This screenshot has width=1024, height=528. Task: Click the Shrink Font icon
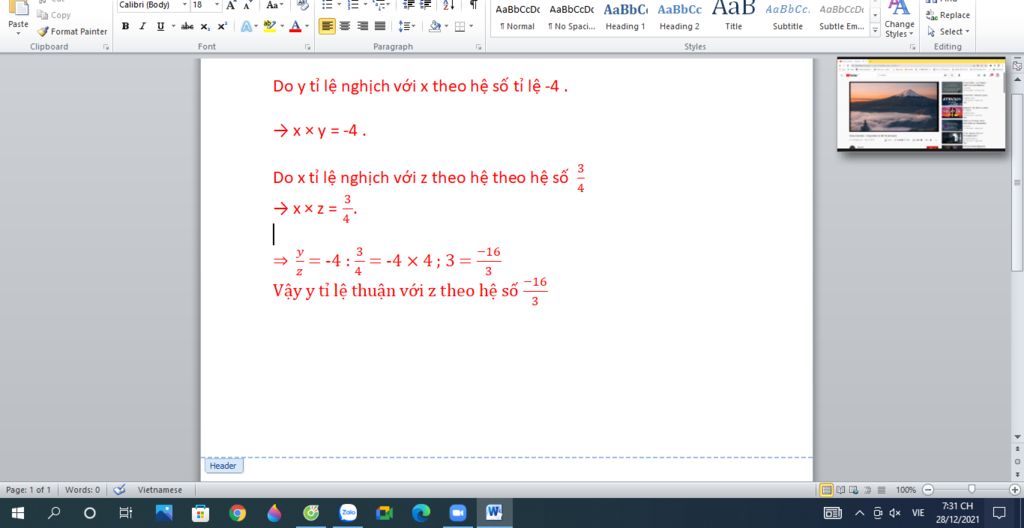click(x=247, y=5)
